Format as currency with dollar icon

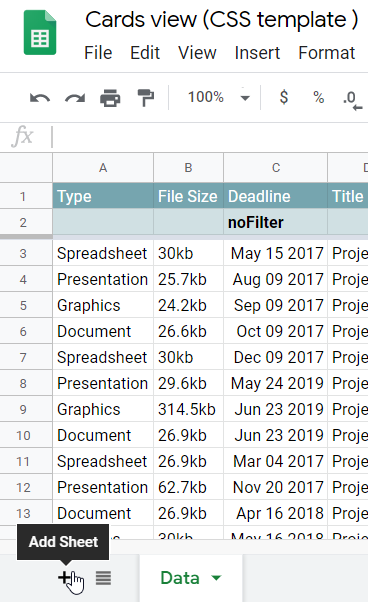[x=284, y=97]
